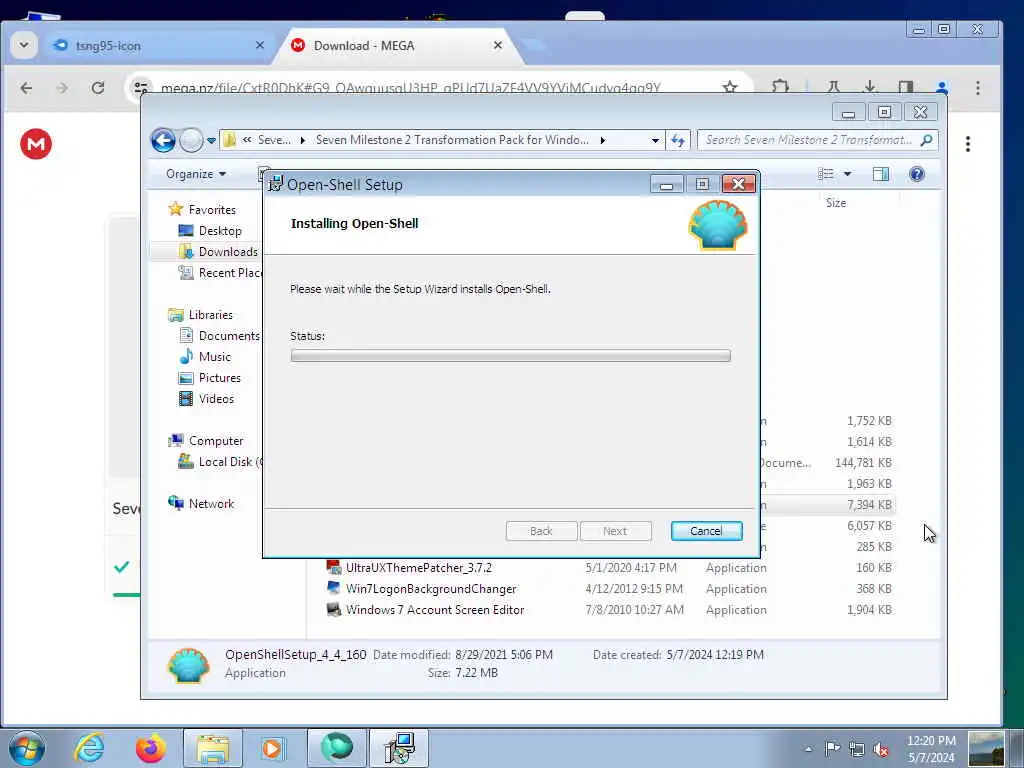Open Chrome three-dot menu
This screenshot has height=768, width=1024.
click(x=978, y=88)
